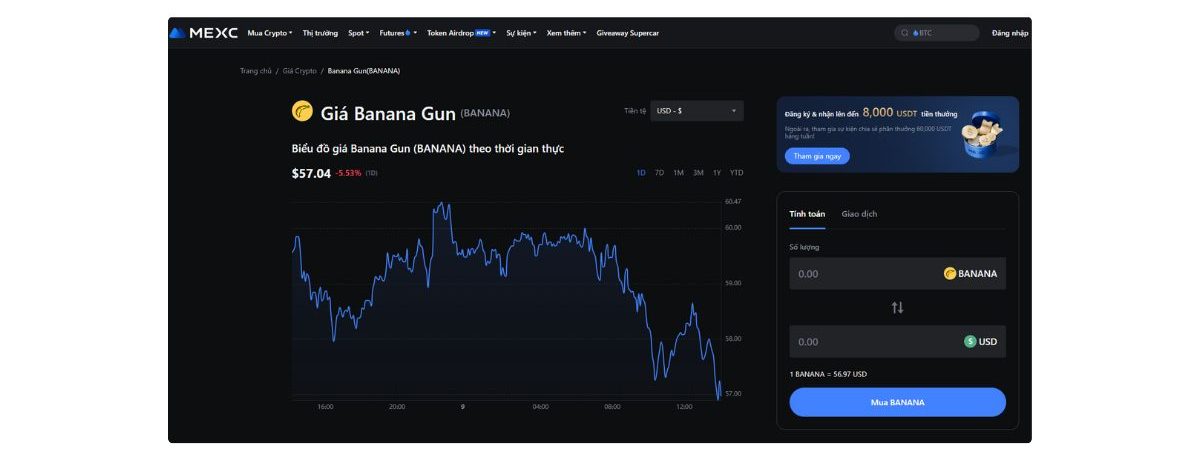The height and width of the screenshot is (458, 1200).
Task: Expand the Spot dropdown menu
Action: tap(359, 33)
